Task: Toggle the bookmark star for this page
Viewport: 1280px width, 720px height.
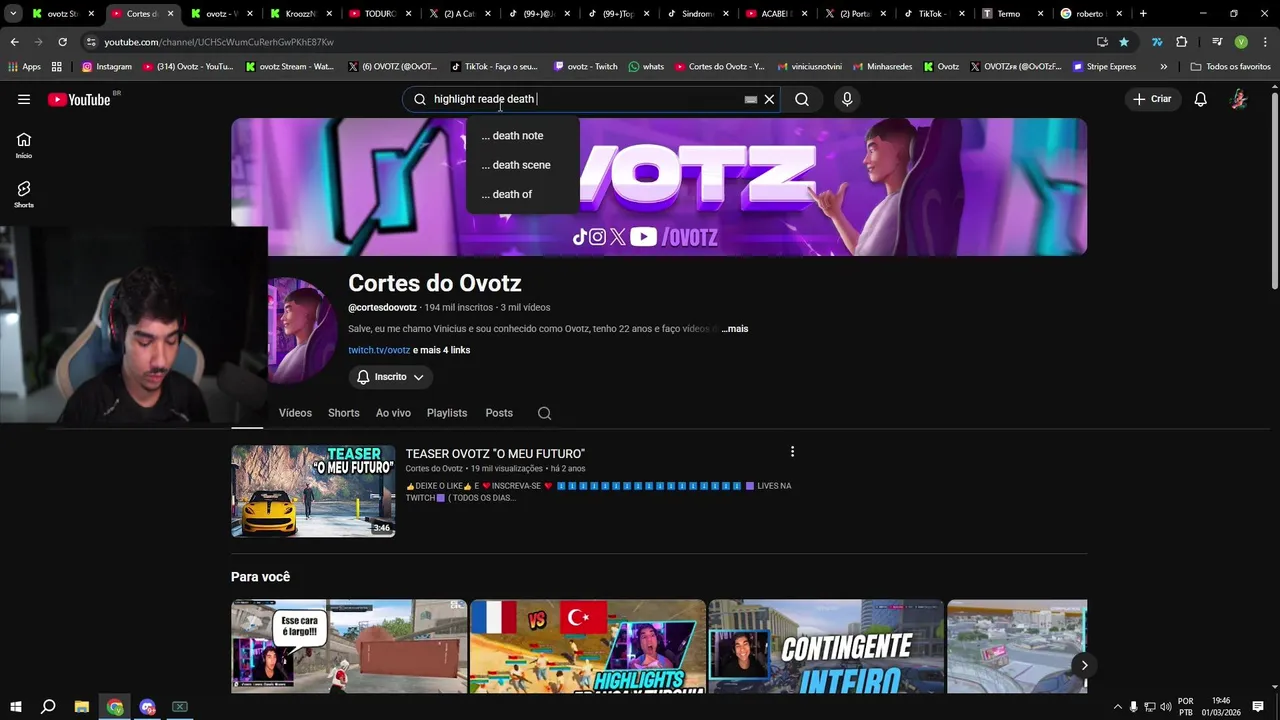Action: coord(1124,42)
